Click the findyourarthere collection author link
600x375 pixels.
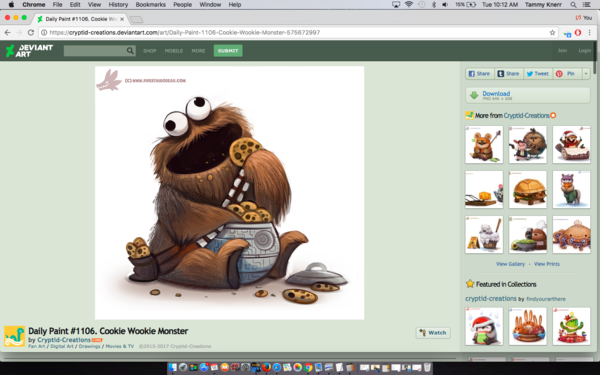click(546, 299)
